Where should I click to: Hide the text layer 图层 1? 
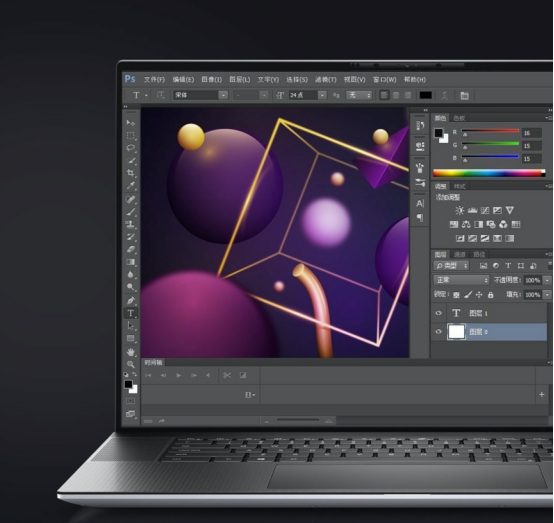click(x=438, y=313)
